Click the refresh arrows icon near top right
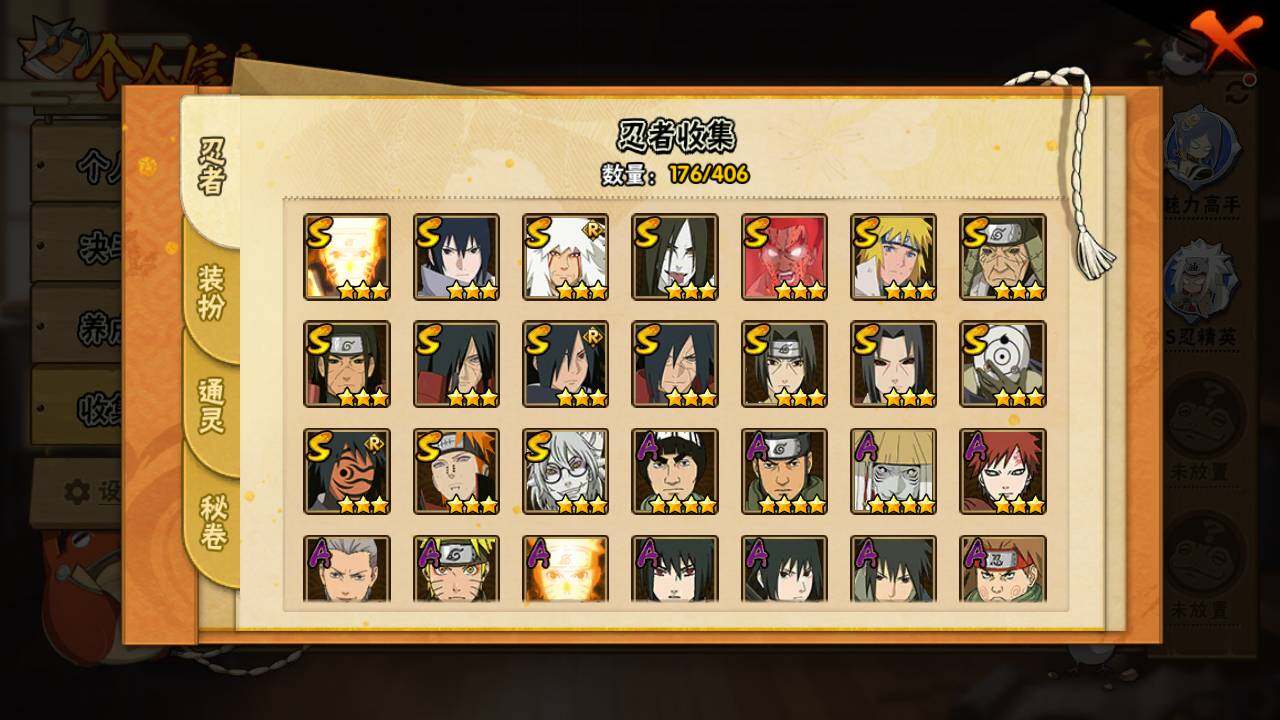Image resolution: width=1280 pixels, height=720 pixels. 1238,92
